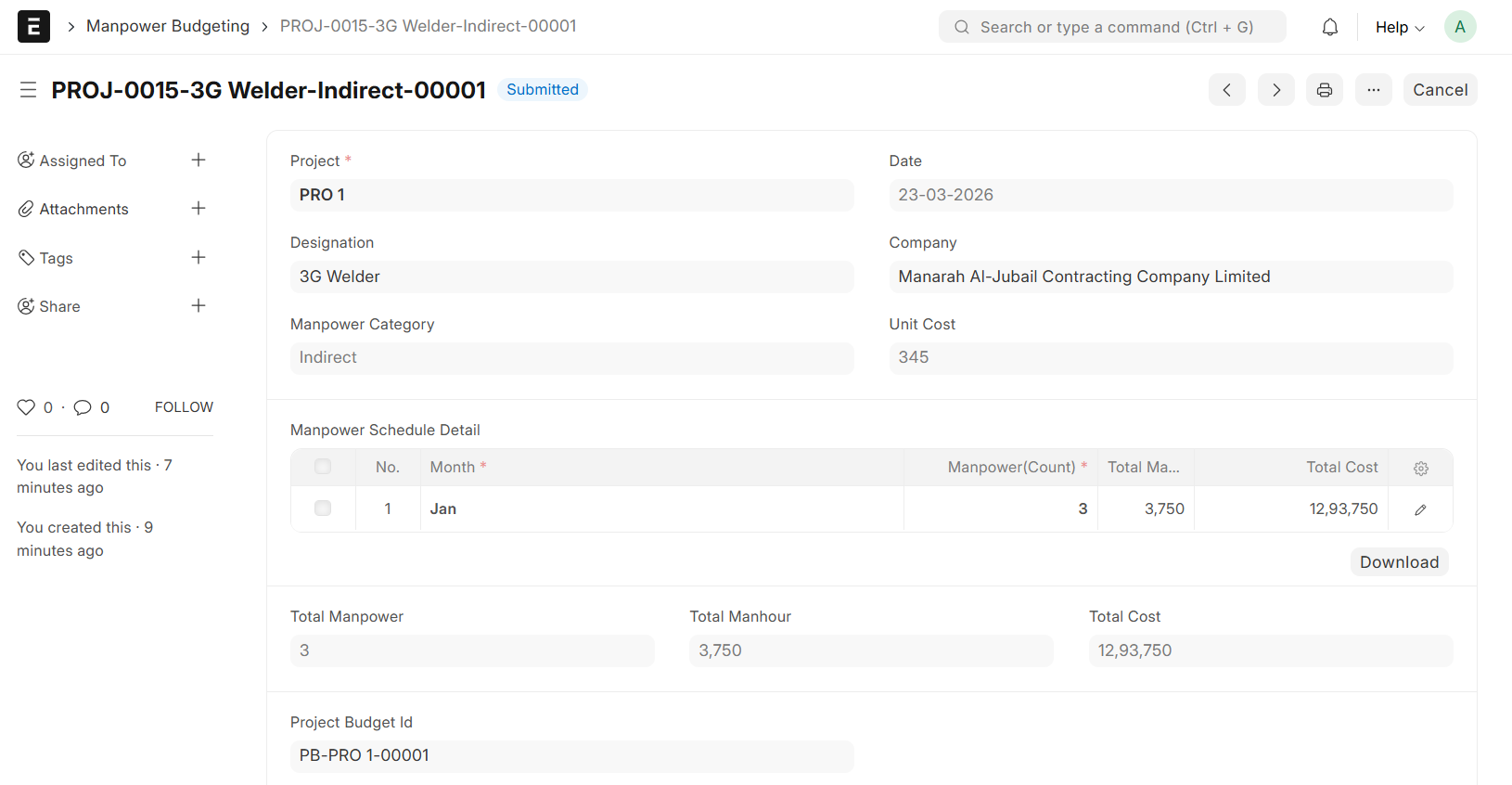
Task: Edit the Jan row pencil icon
Action: [x=1419, y=509]
